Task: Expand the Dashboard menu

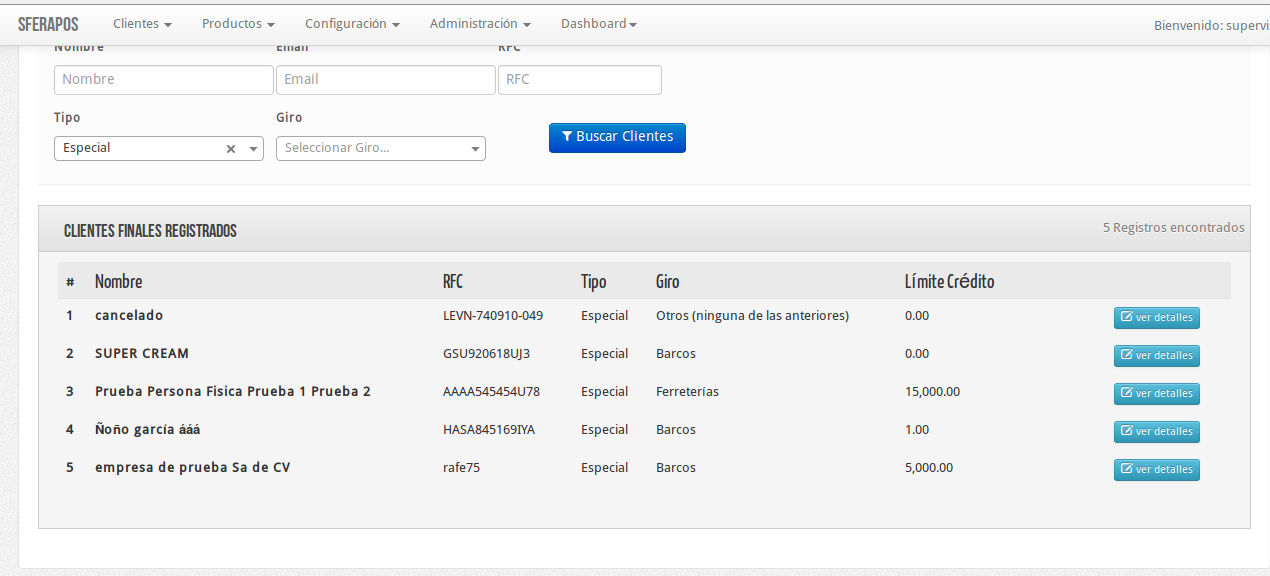Action: pos(598,23)
